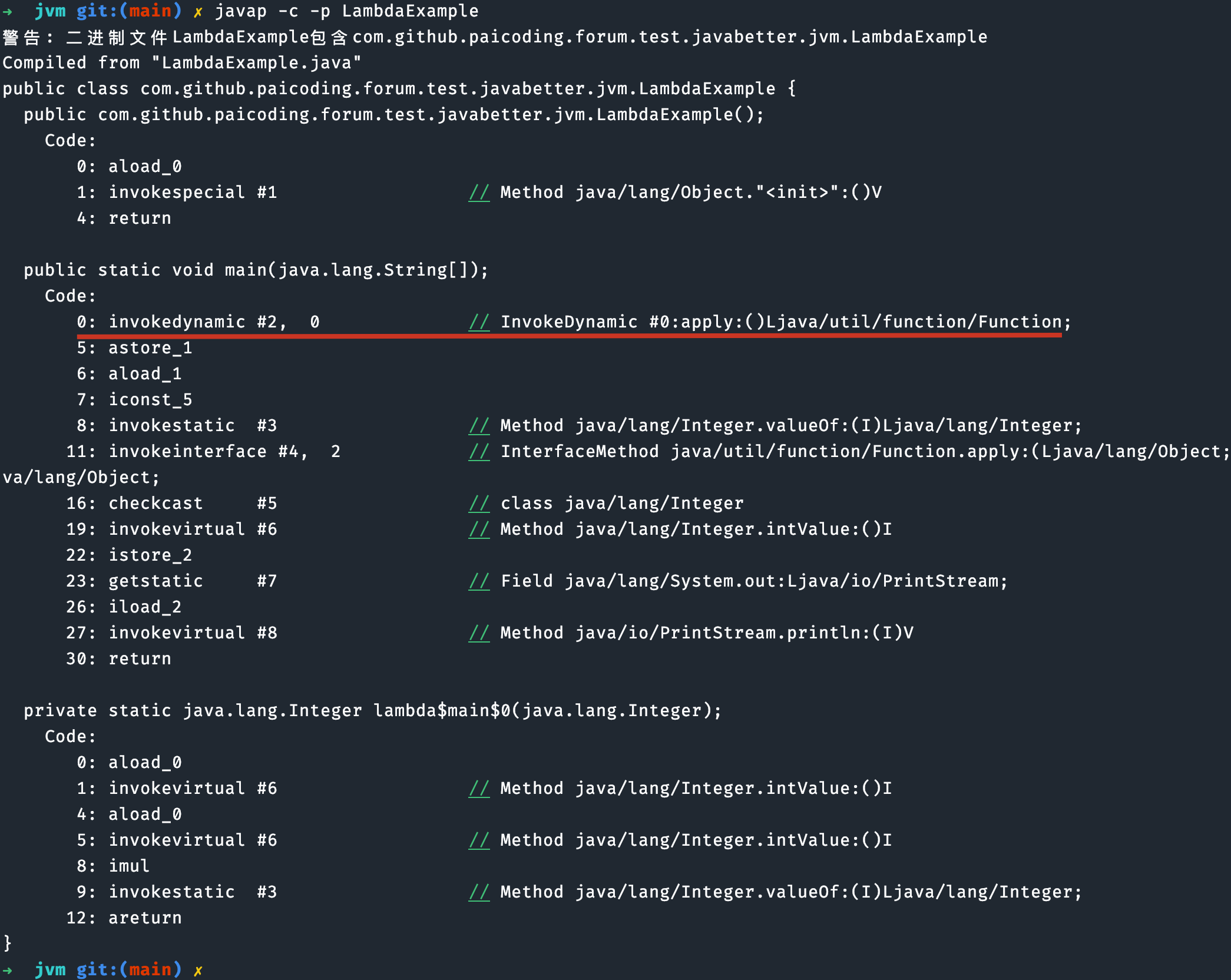
Task: Click the yellow ✗ on the bottom prompt line
Action: tap(198, 970)
